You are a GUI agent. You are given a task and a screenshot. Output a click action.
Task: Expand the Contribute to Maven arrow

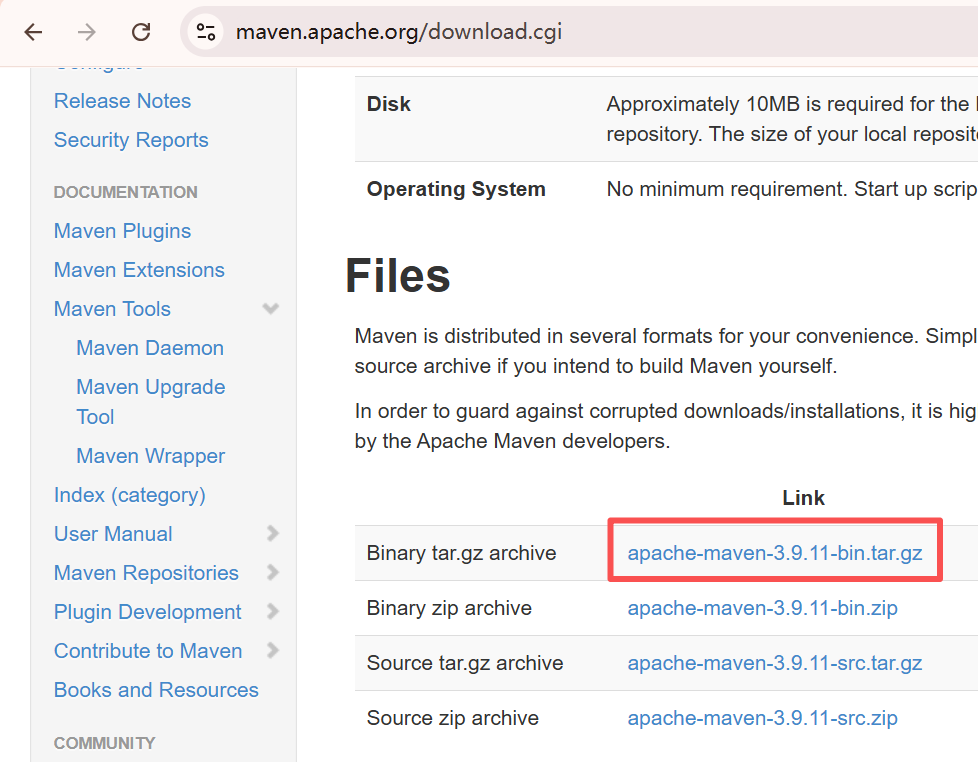click(272, 651)
